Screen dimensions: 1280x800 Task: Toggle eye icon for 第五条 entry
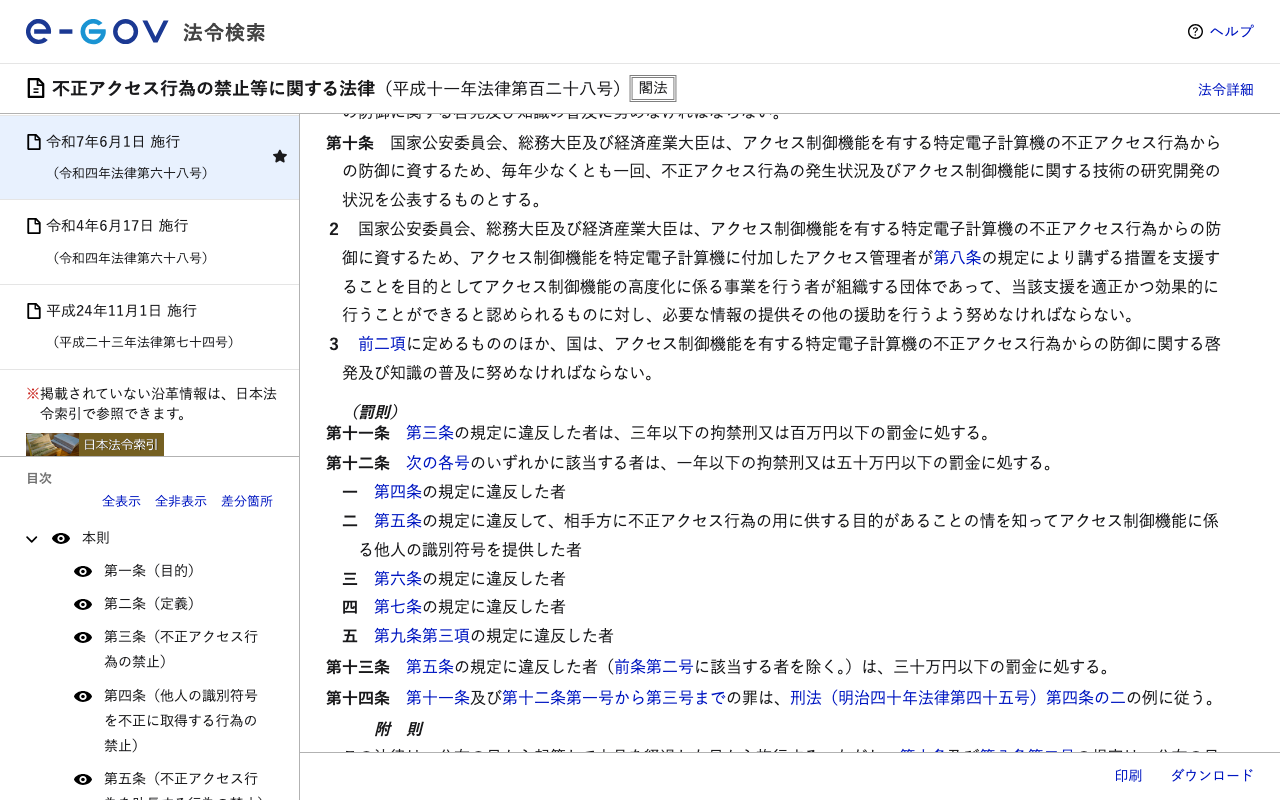[83, 779]
